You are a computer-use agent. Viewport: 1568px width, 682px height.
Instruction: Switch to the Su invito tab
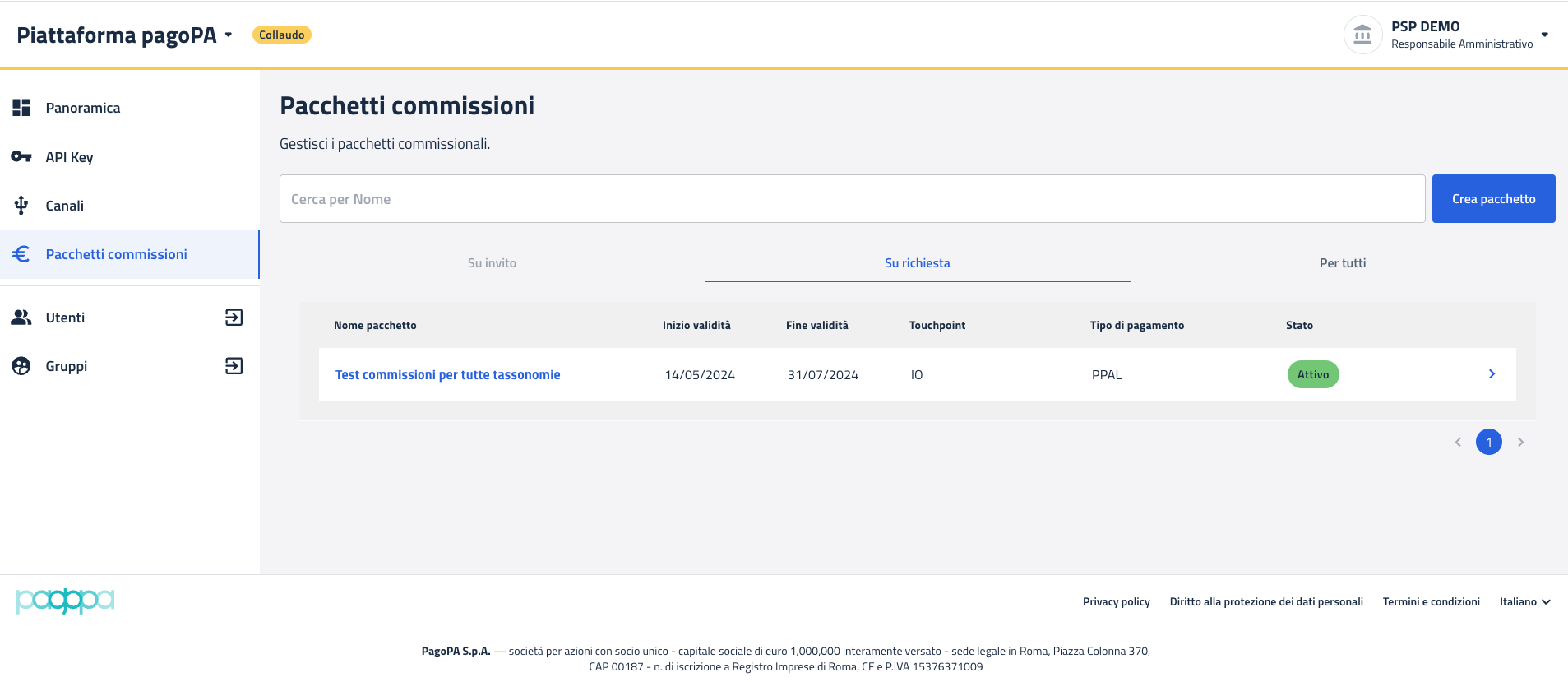coord(492,263)
